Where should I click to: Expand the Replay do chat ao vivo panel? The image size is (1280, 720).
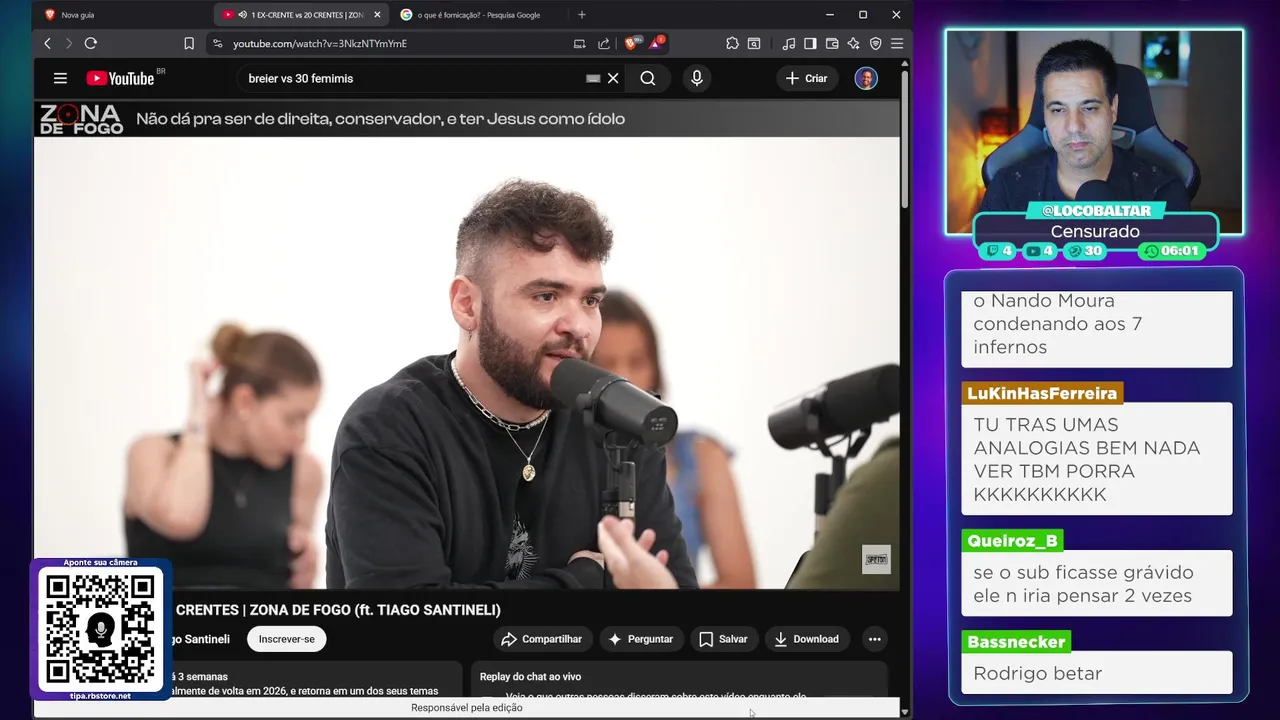pos(679,677)
